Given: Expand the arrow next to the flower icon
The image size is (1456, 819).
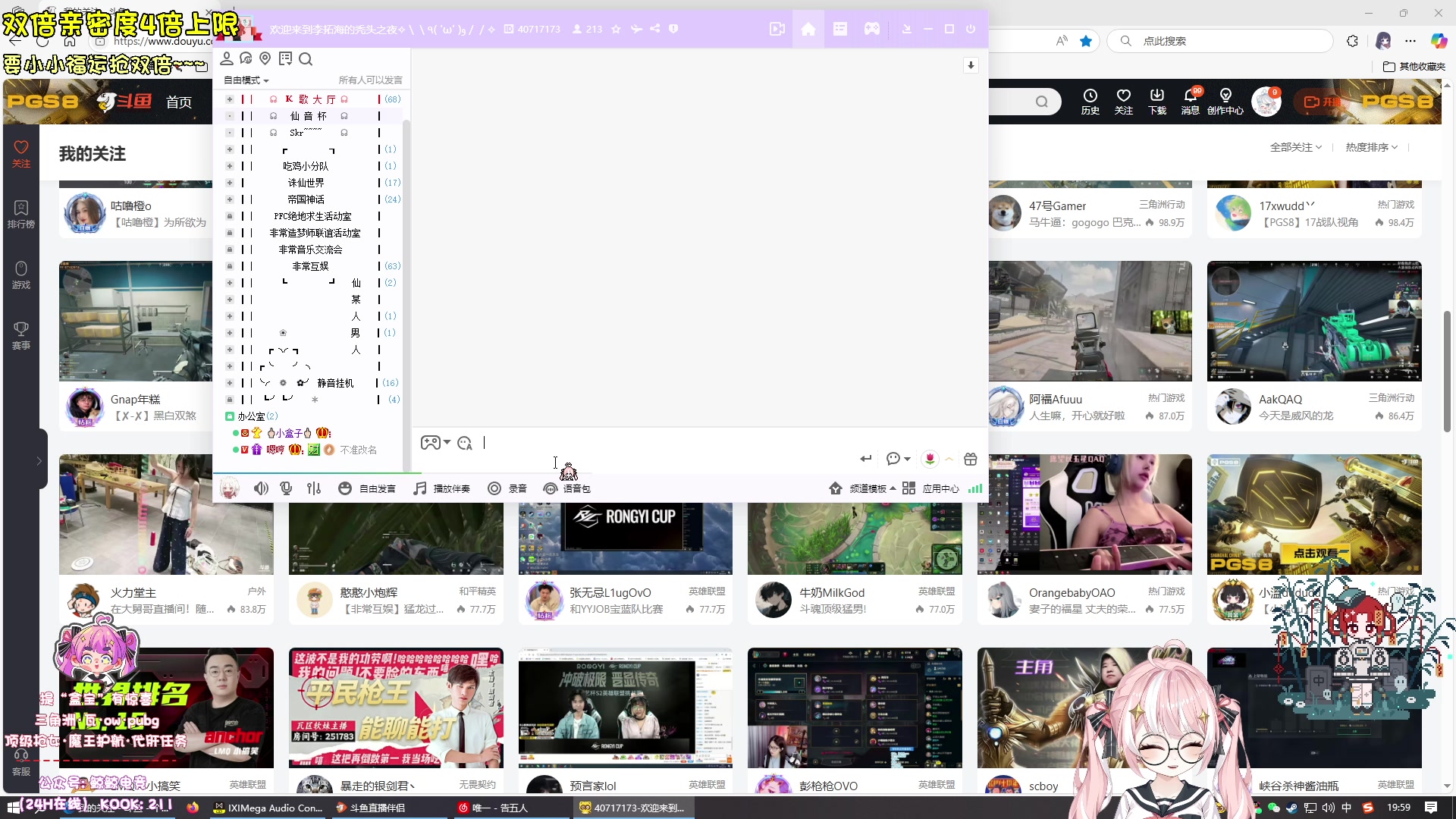Looking at the screenshot, I should click(x=949, y=459).
